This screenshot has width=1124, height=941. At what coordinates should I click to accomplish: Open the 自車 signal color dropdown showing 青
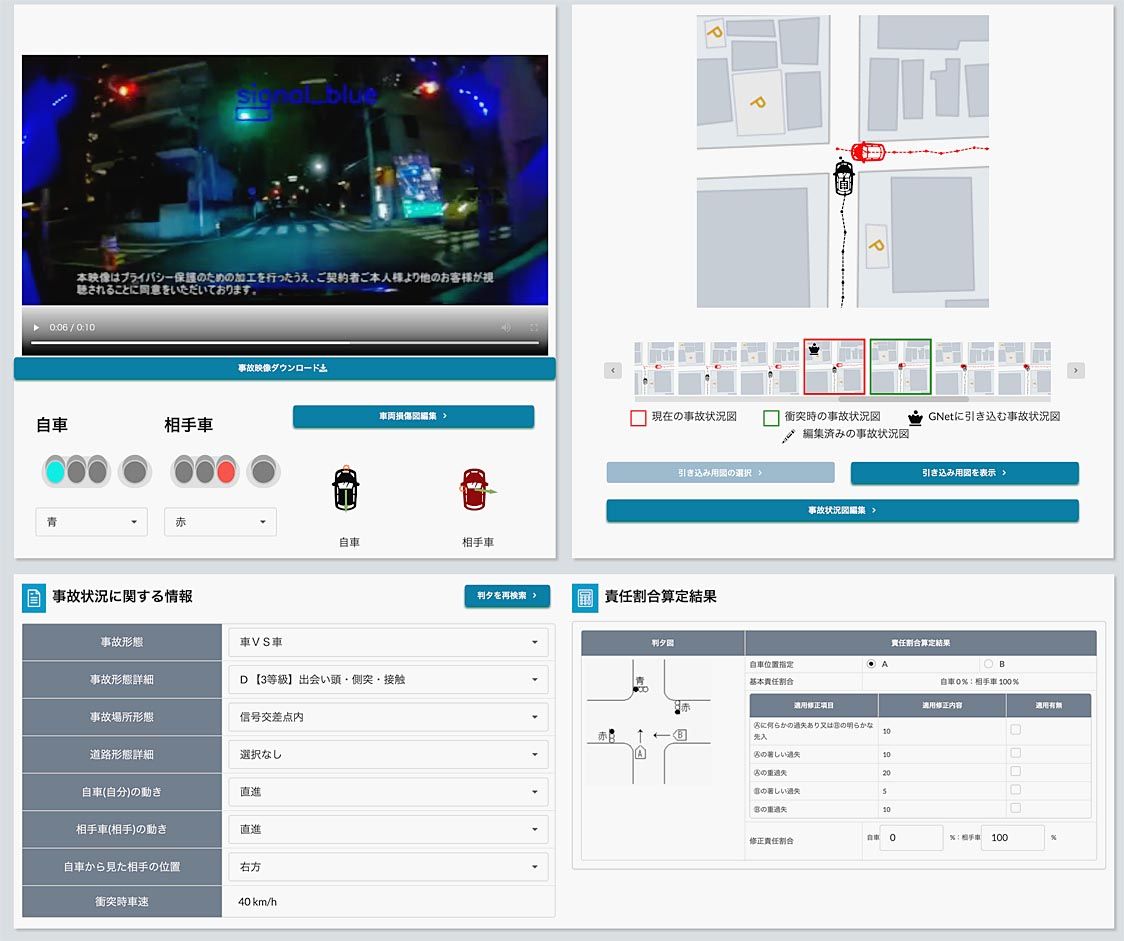[x=91, y=522]
